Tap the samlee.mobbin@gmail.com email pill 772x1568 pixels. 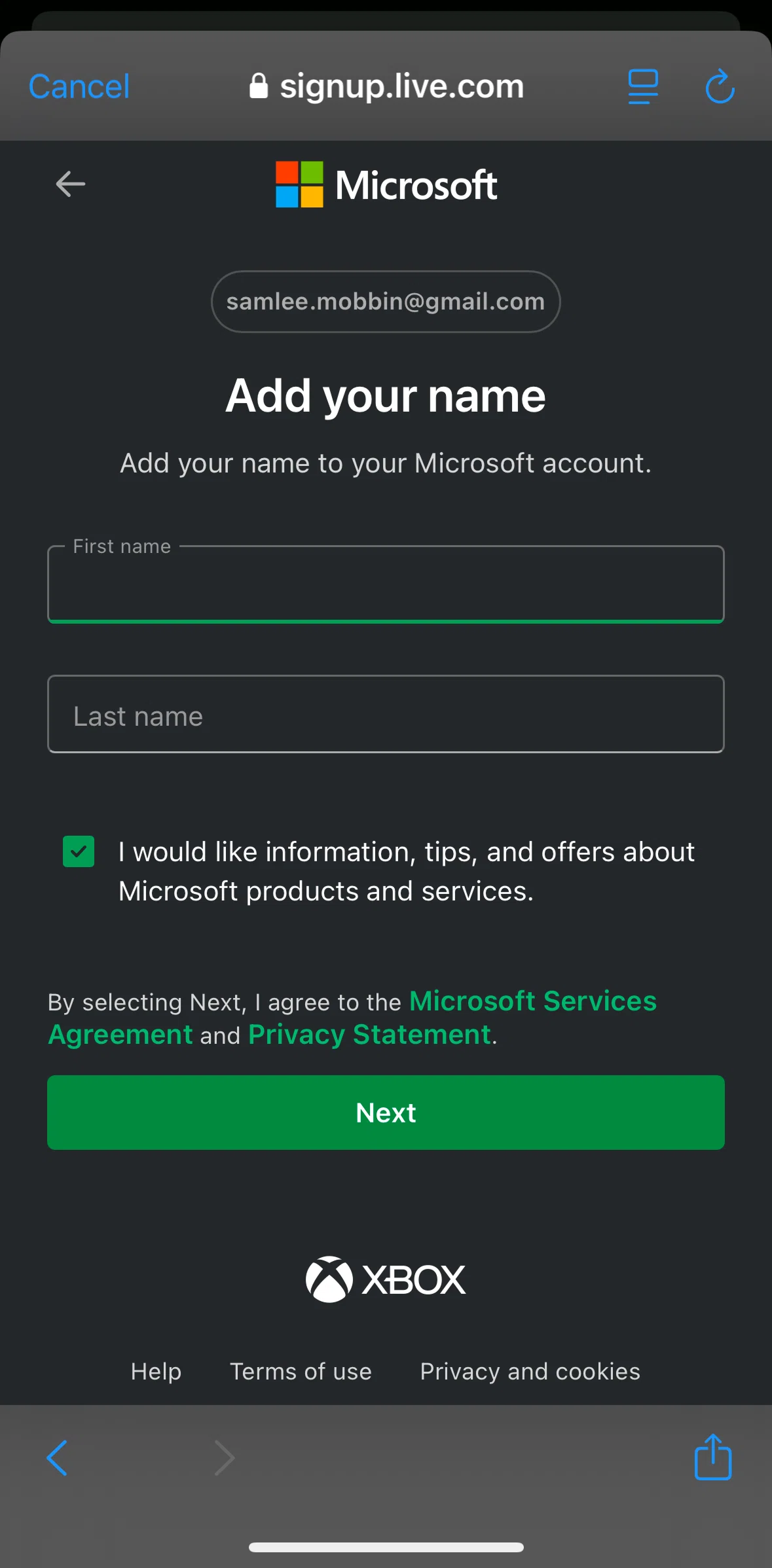[x=386, y=302]
